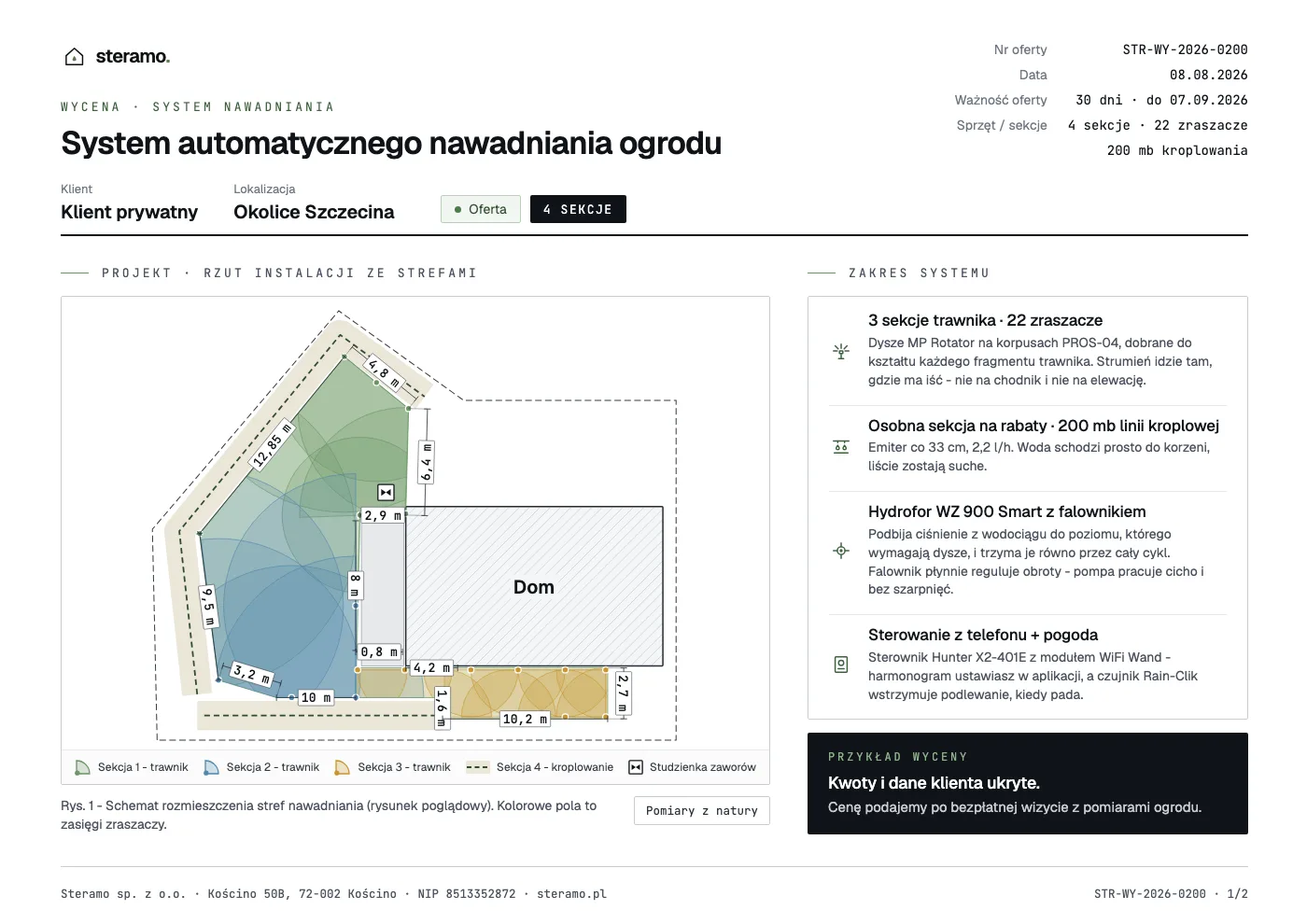Click the valve box symbol on the plan
This screenshot has height=924, width=1307.
pos(386,492)
